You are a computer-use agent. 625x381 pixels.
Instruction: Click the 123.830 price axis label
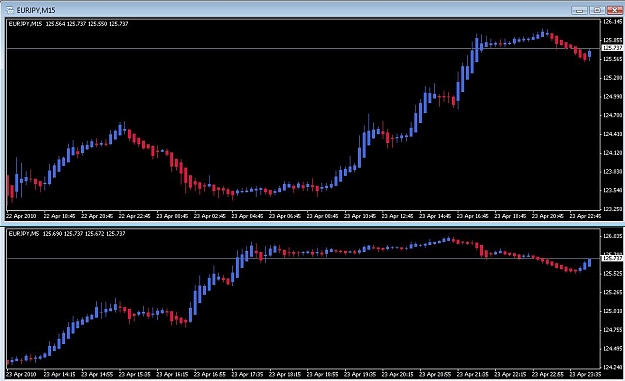613,171
